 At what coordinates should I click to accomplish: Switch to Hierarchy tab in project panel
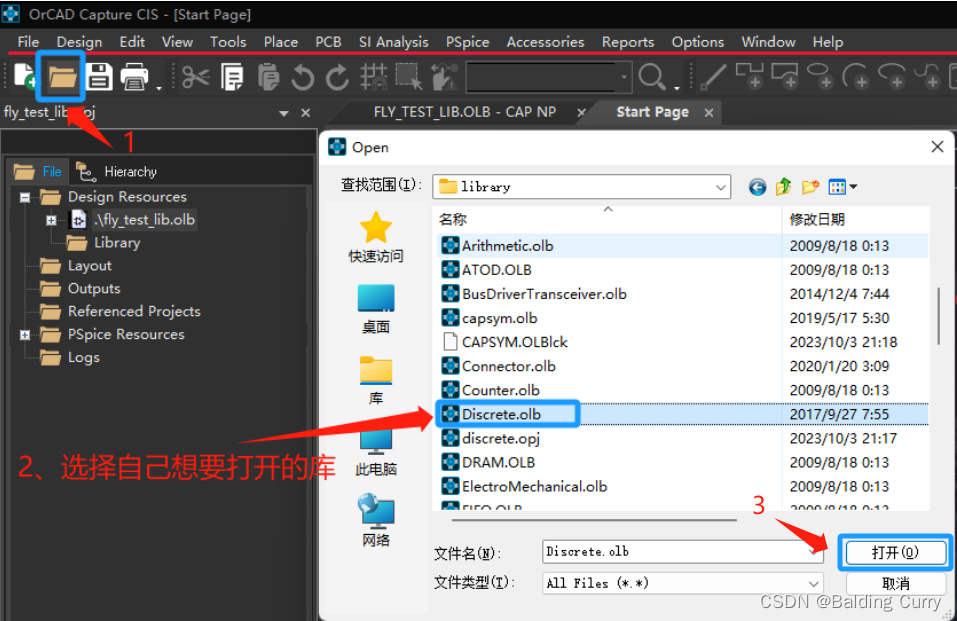pyautogui.click(x=116, y=172)
